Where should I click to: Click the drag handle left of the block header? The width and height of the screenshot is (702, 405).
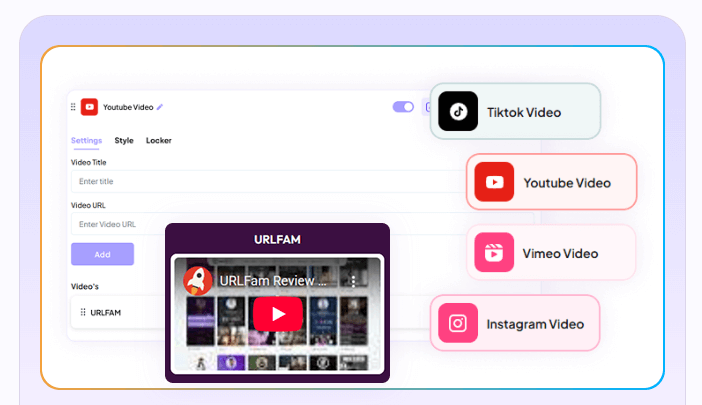tap(73, 107)
